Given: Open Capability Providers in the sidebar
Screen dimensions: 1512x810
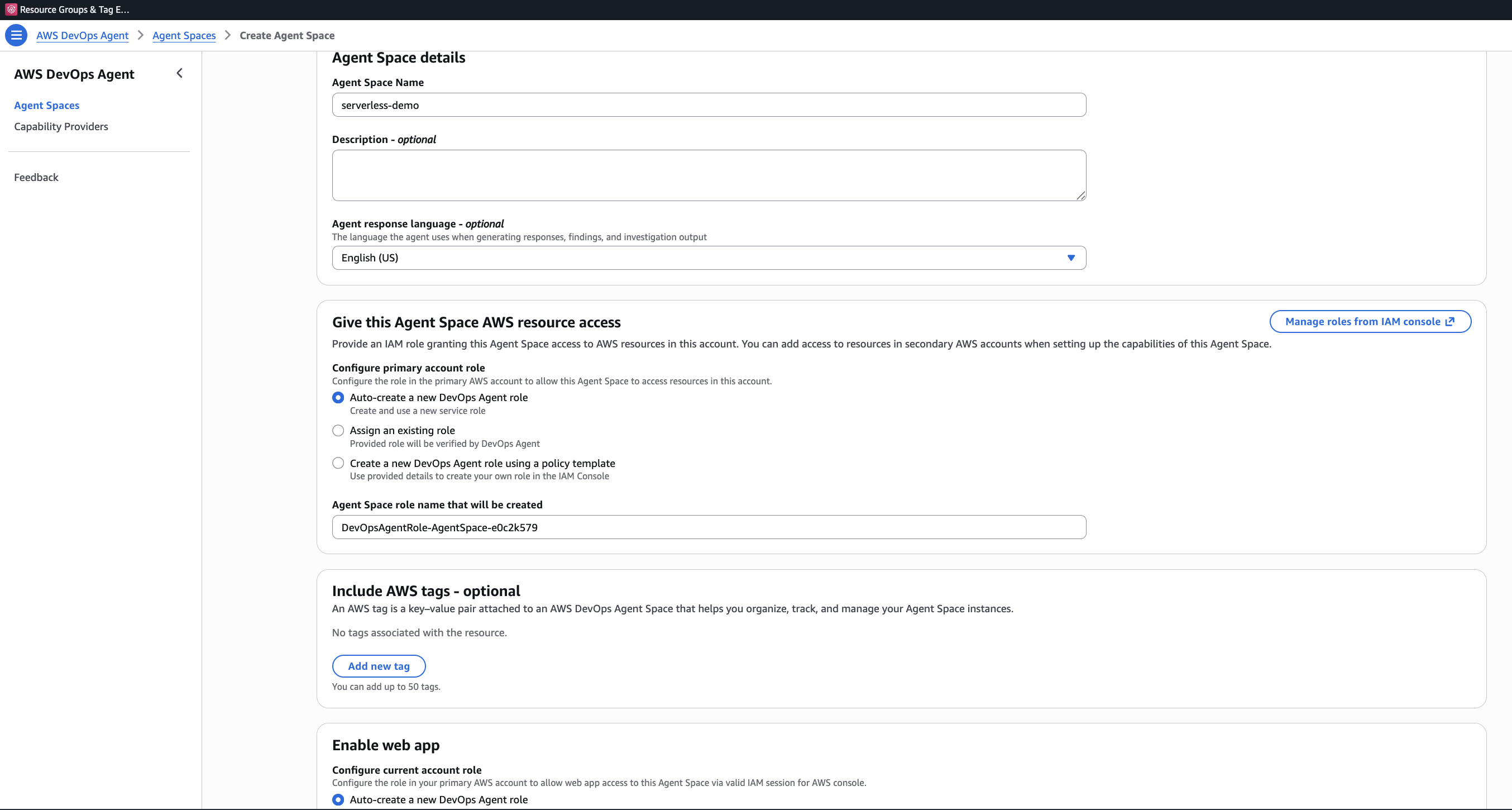Looking at the screenshot, I should (x=60, y=126).
